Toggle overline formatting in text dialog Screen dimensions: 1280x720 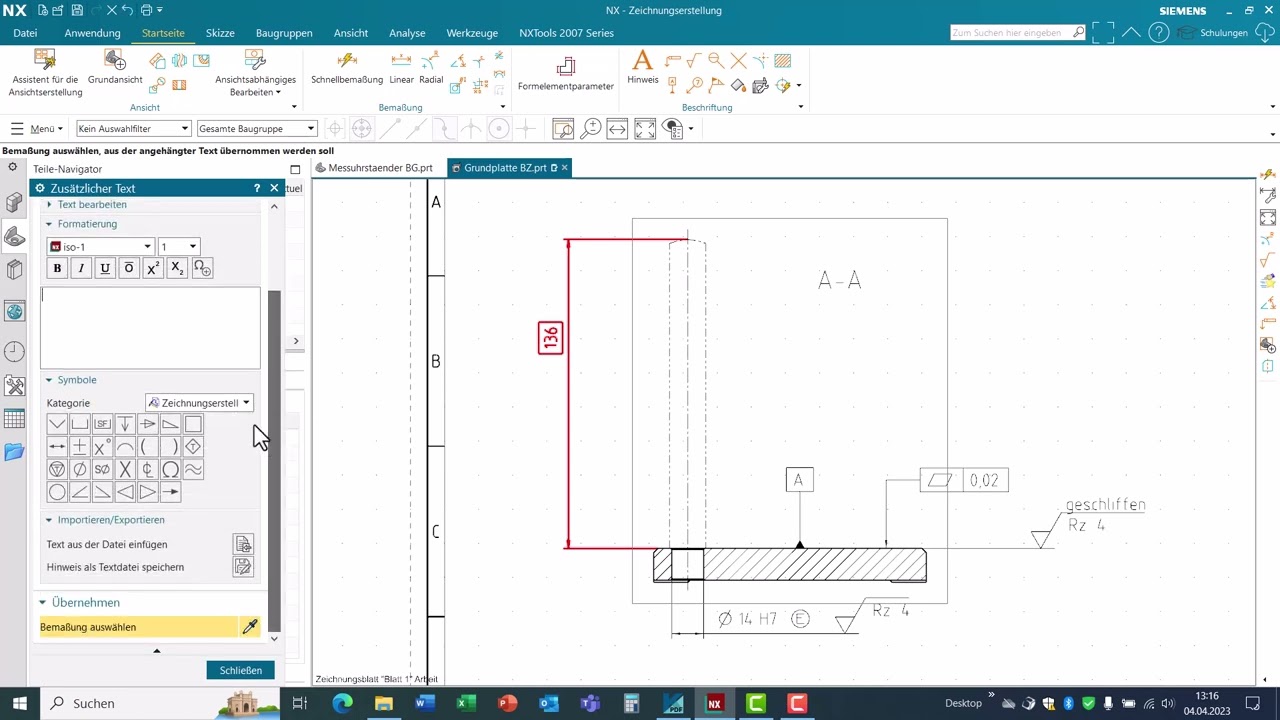128,268
